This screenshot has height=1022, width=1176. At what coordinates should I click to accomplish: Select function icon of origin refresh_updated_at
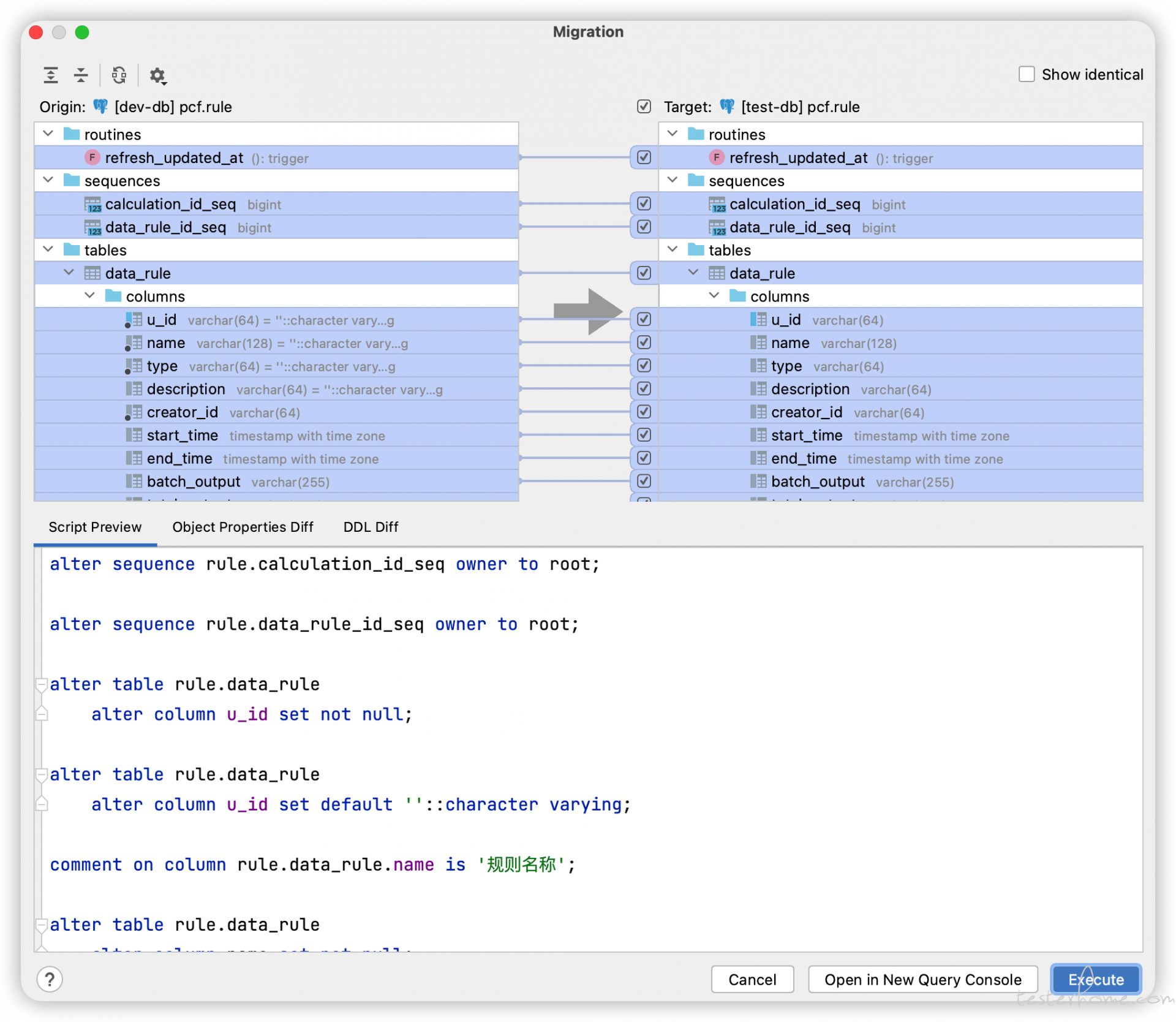click(x=92, y=157)
